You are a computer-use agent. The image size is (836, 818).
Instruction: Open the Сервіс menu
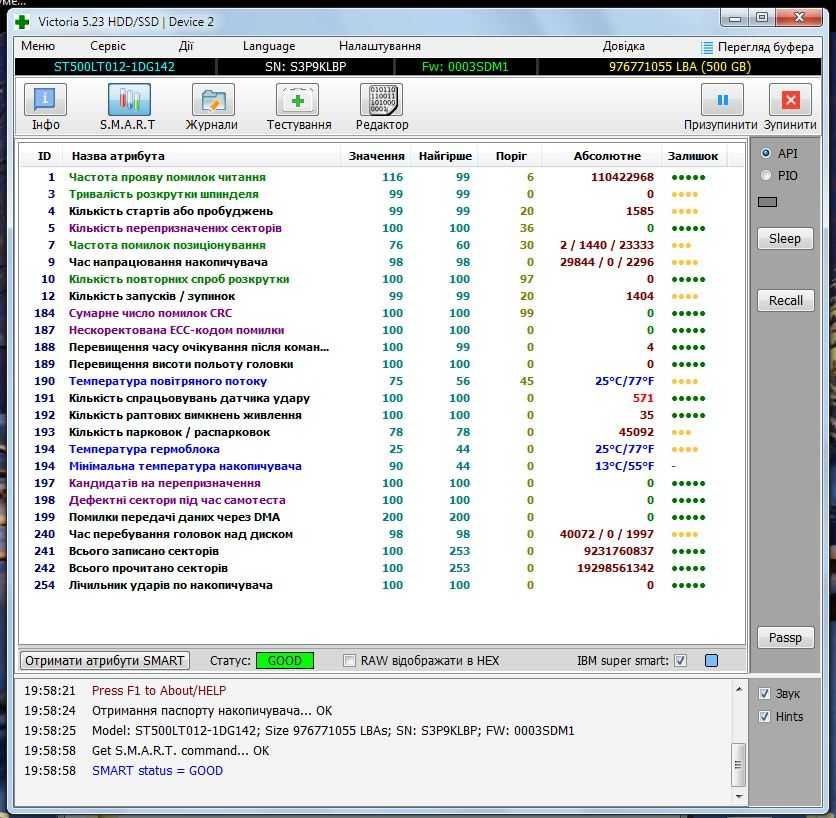[108, 46]
